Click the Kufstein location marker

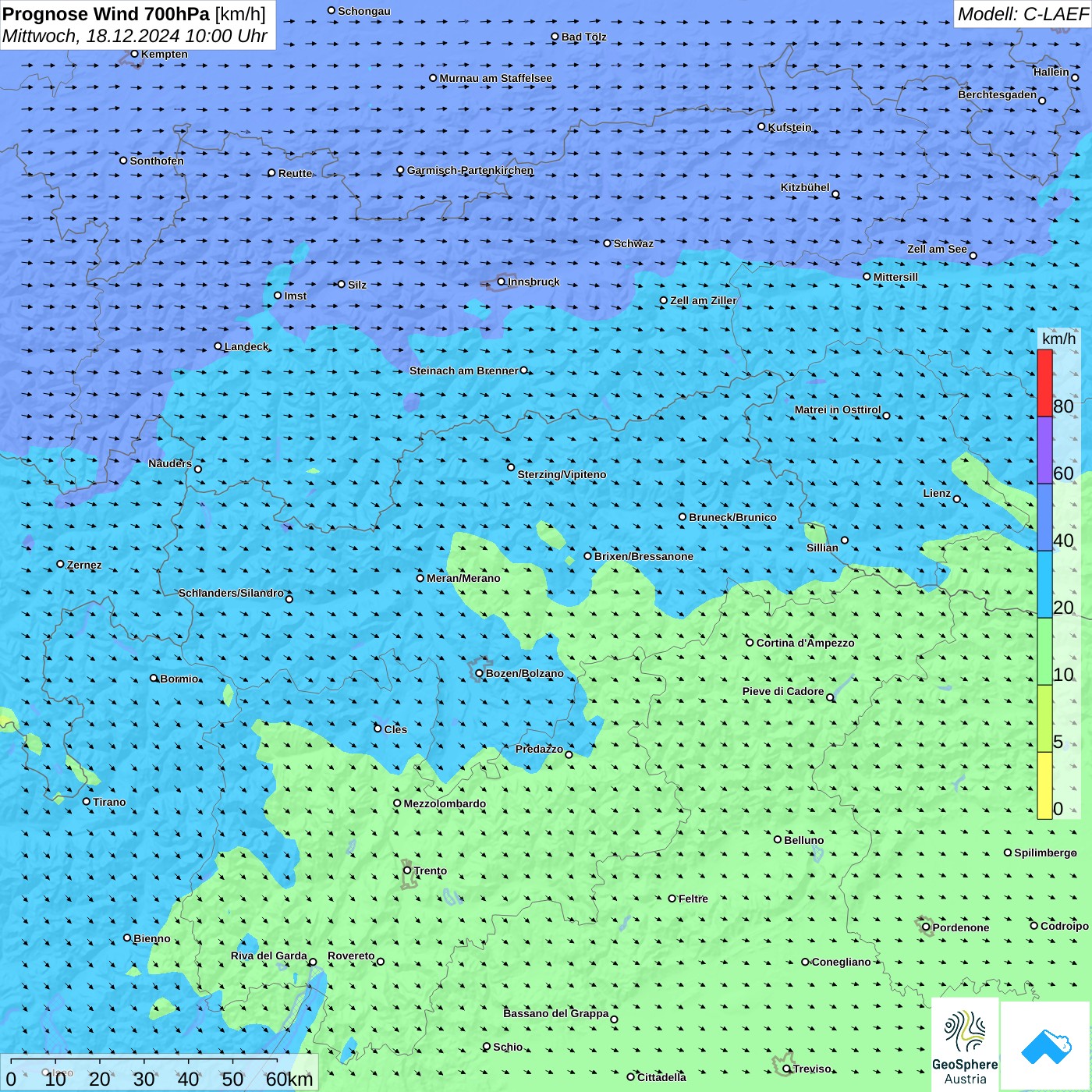(x=761, y=126)
